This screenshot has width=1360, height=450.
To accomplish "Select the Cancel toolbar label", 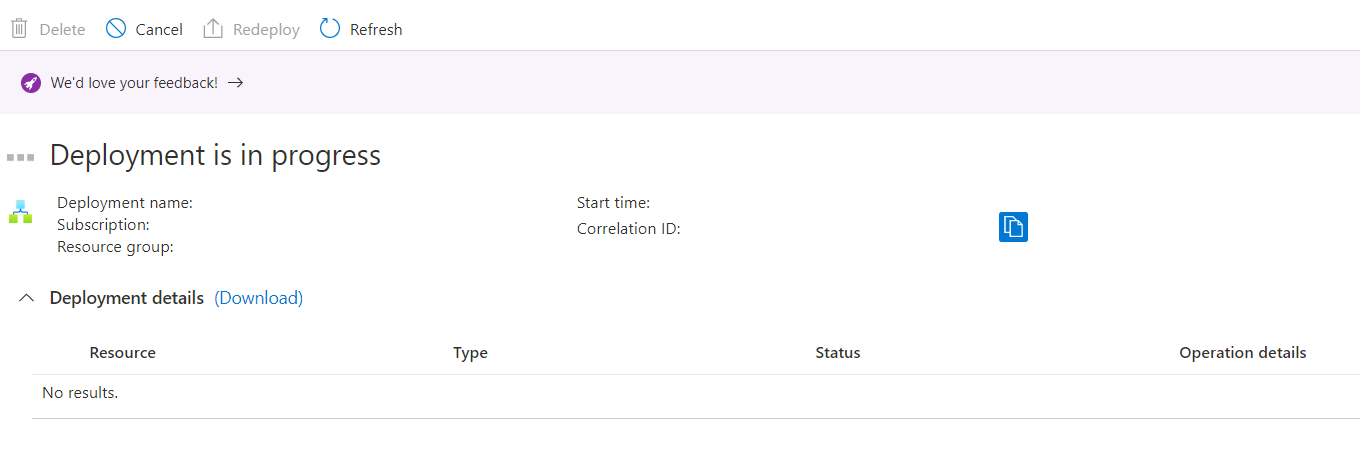I will click(x=159, y=30).
